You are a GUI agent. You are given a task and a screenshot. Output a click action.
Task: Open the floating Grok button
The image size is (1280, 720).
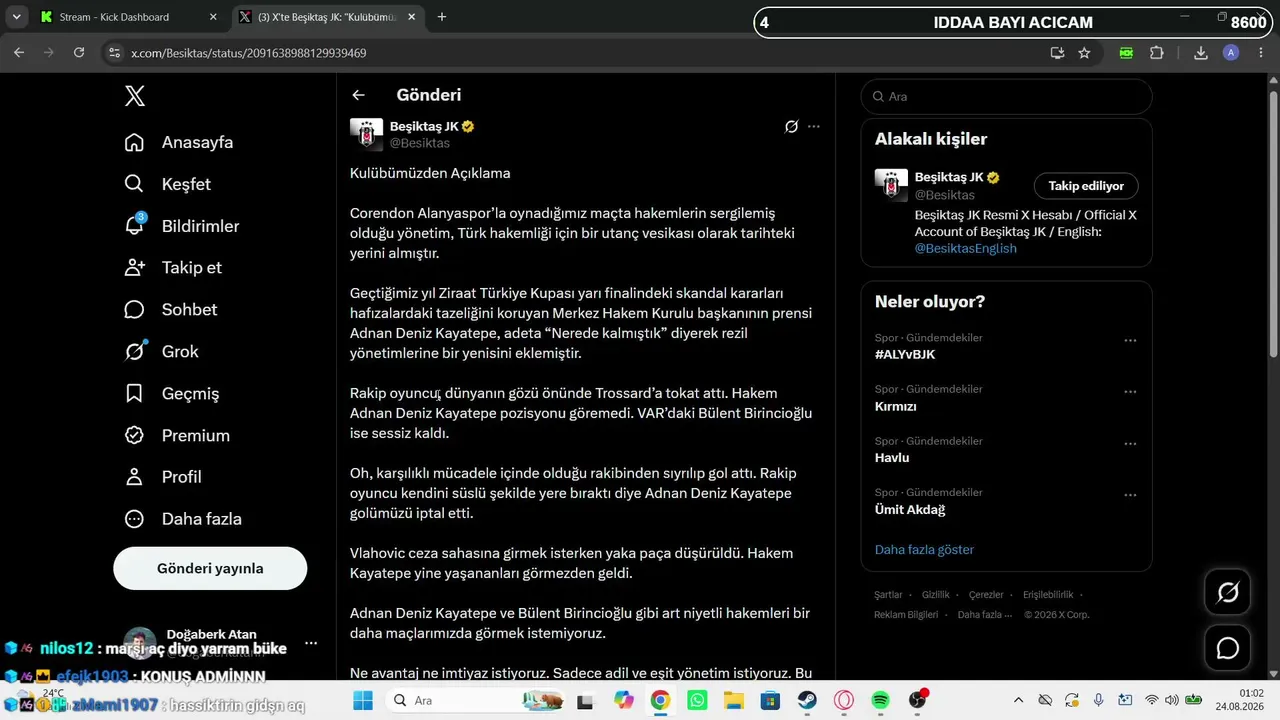click(1228, 593)
